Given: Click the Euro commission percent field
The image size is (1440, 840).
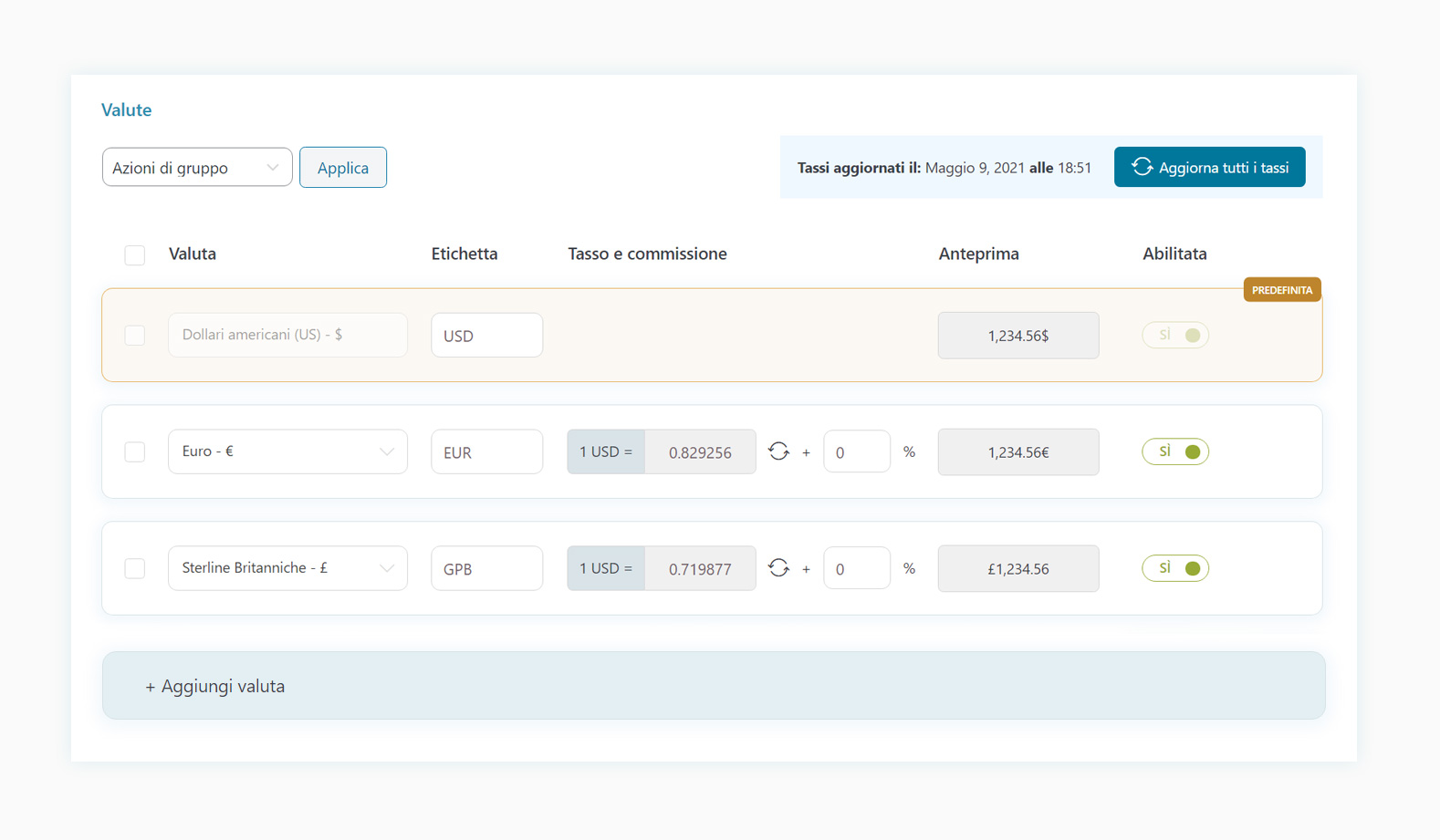Looking at the screenshot, I should coord(857,451).
